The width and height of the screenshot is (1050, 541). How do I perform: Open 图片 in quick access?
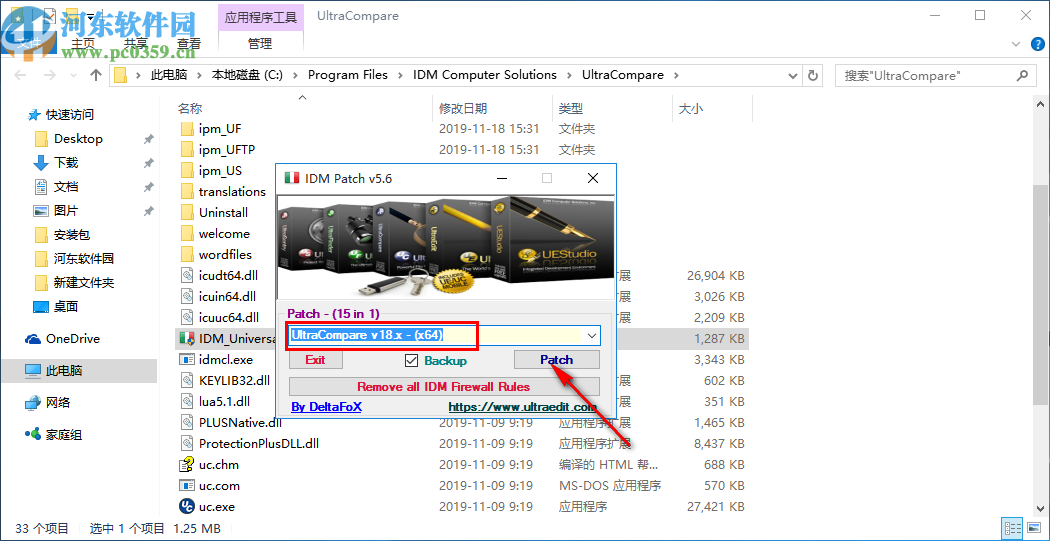pyautogui.click(x=66, y=210)
